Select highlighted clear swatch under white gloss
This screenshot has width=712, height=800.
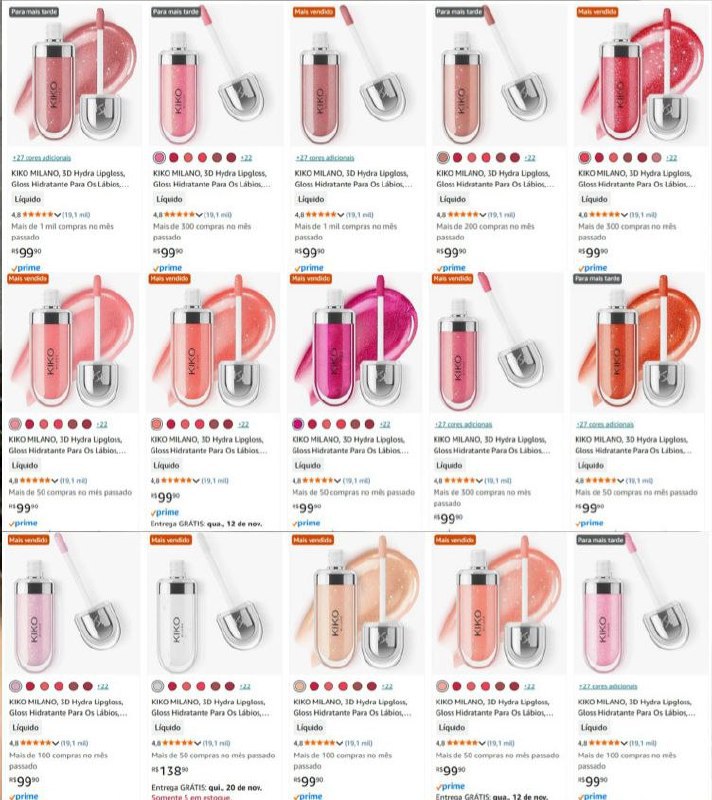(158, 686)
